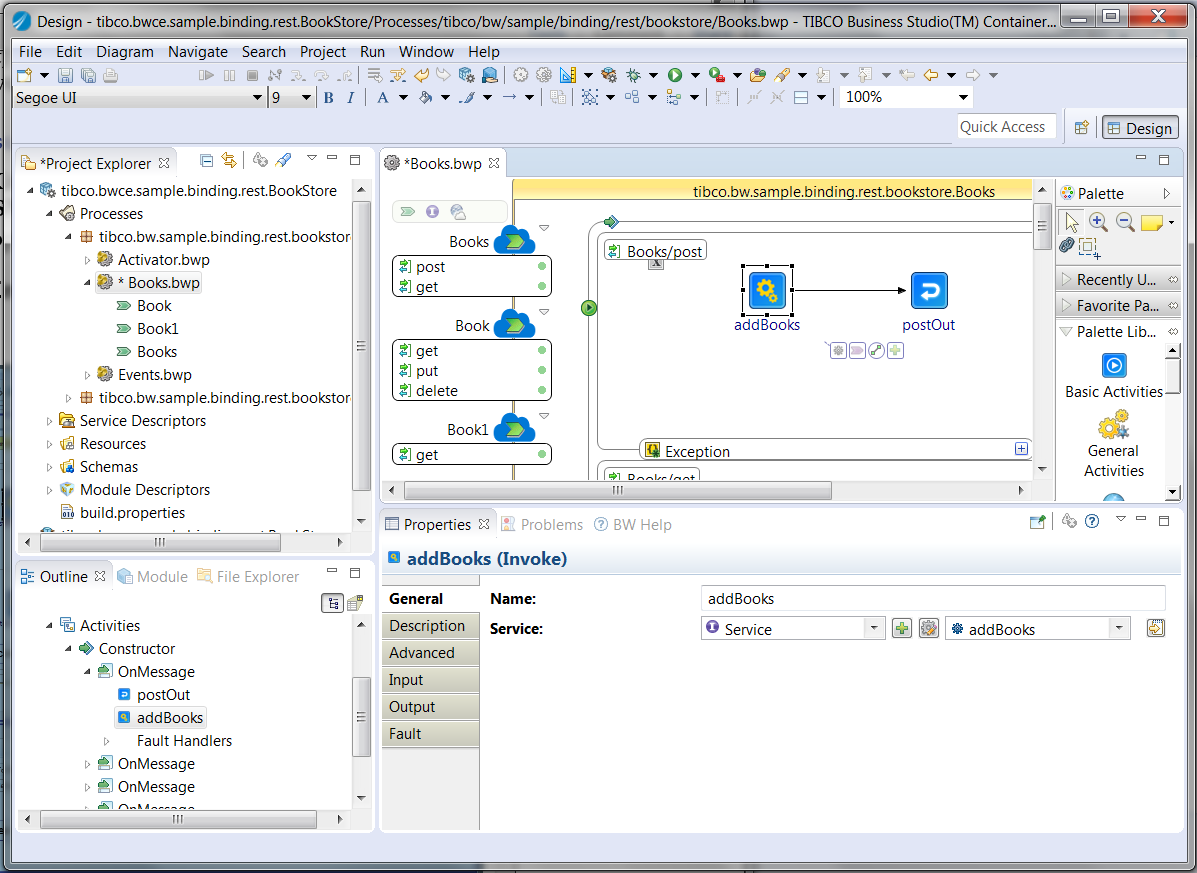
Task: Collapse the Books.bwp tree node
Action: click(87, 283)
